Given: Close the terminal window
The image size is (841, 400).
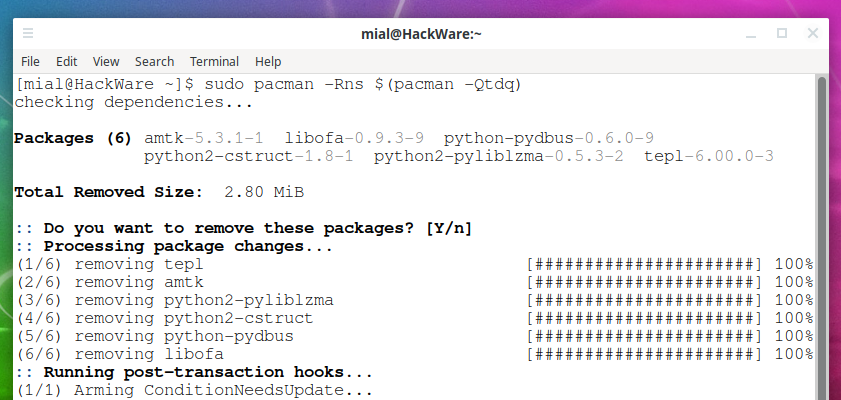Looking at the screenshot, I should (813, 34).
